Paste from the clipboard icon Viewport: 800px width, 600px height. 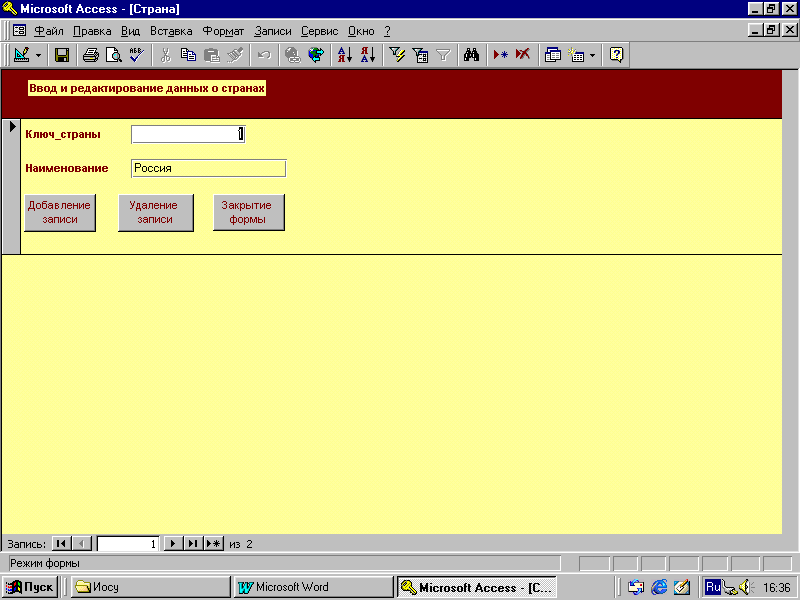(x=211, y=55)
